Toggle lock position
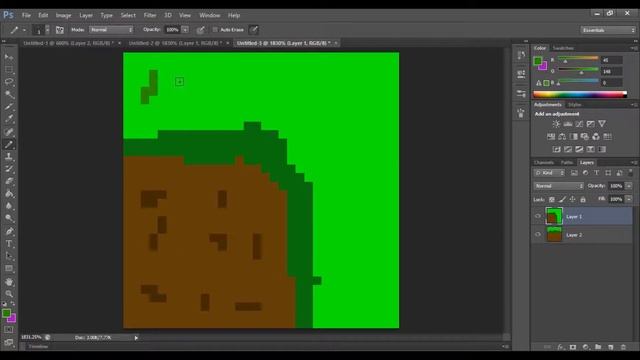This screenshot has height=360, width=640. [x=572, y=199]
